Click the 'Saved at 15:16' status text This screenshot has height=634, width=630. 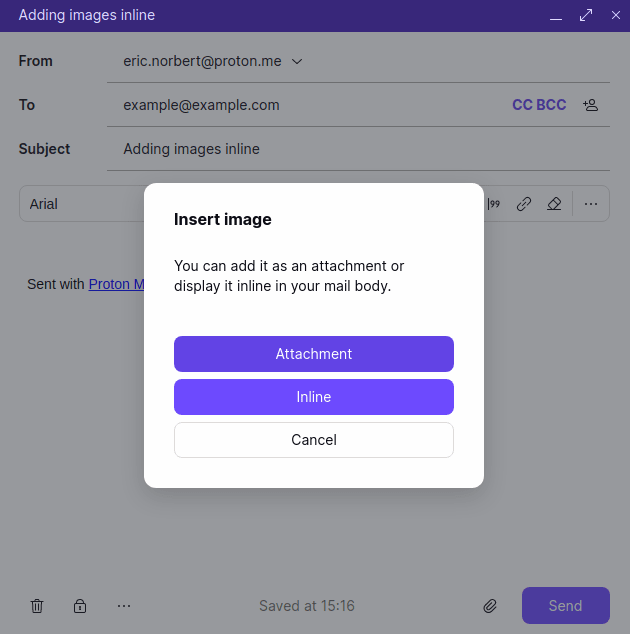tap(307, 606)
